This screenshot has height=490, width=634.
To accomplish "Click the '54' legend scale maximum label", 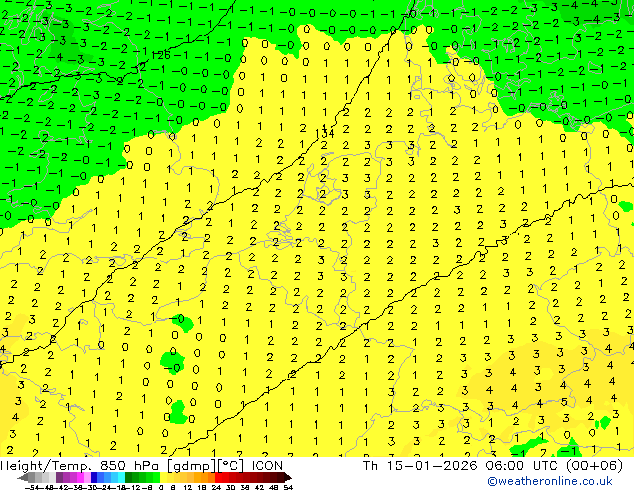I will tap(288, 487).
